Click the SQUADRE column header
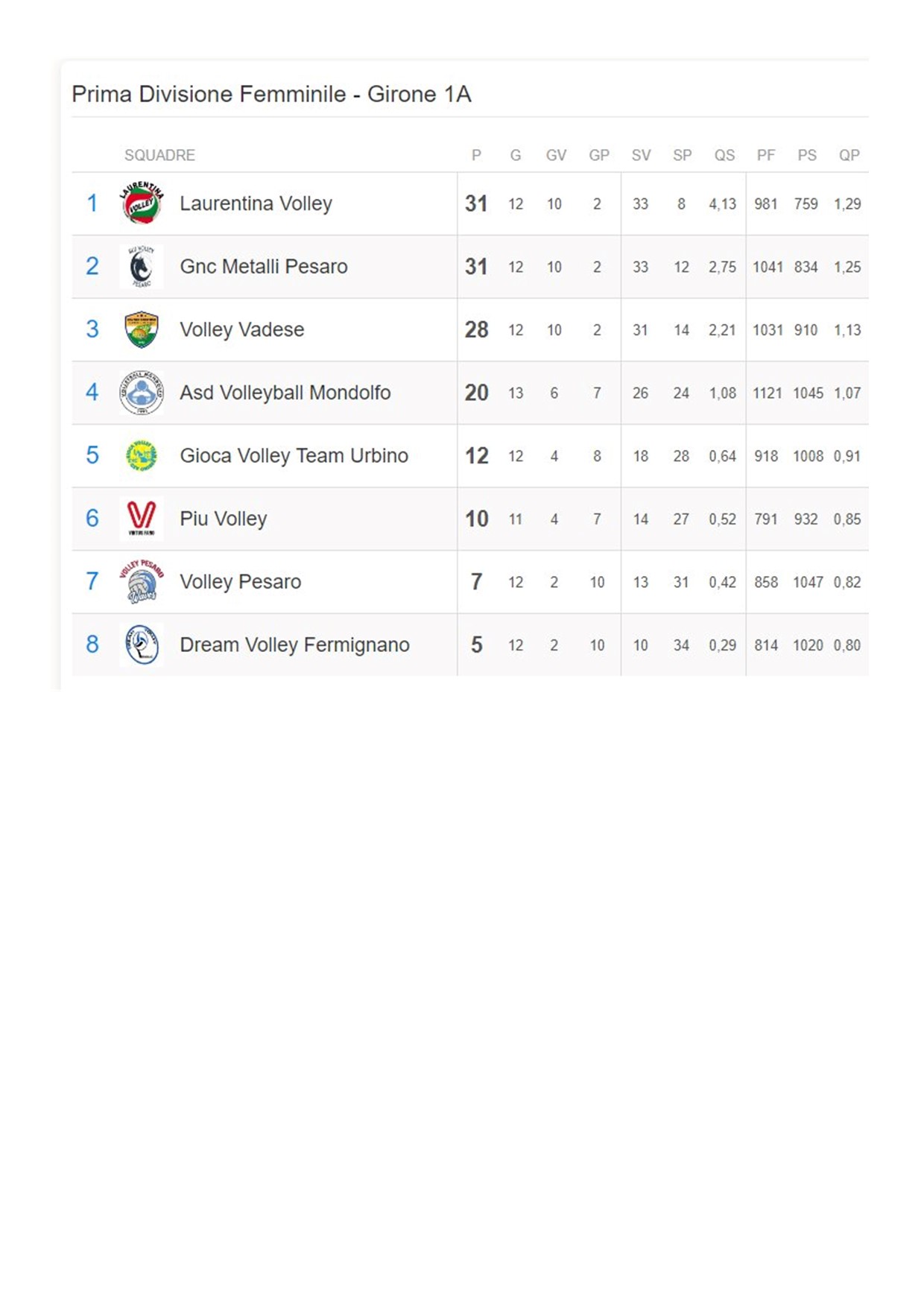Screen dimensions: 924x1307 pyautogui.click(x=159, y=155)
